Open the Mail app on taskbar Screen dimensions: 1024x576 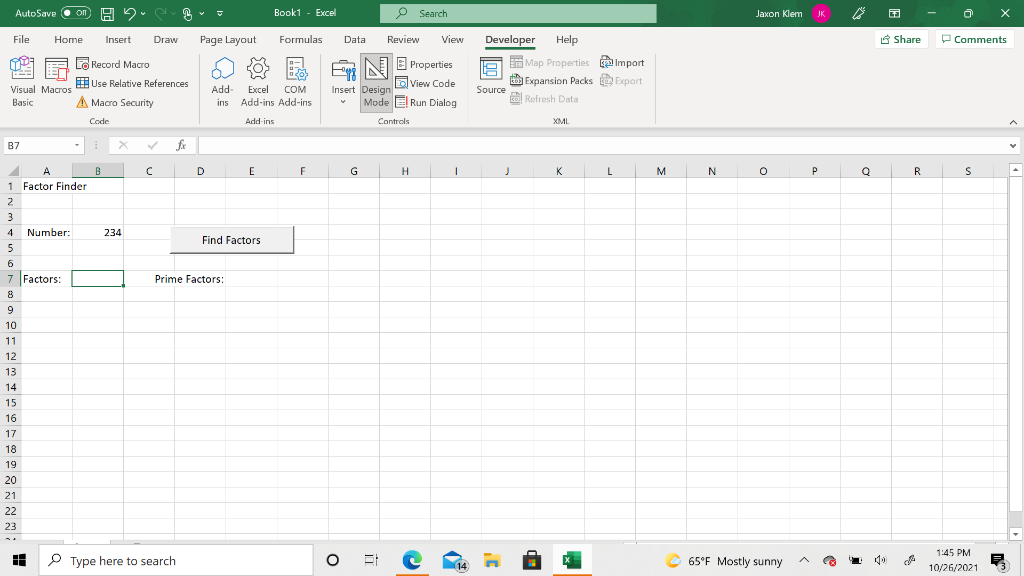click(453, 560)
